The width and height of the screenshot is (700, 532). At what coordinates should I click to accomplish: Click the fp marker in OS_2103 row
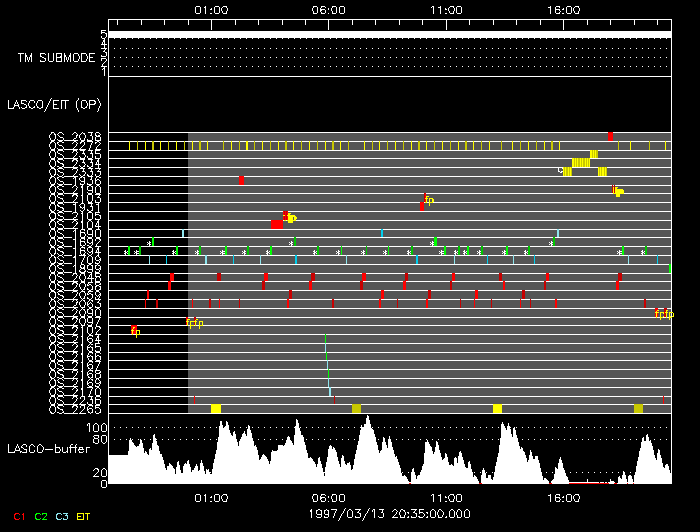click(x=429, y=200)
